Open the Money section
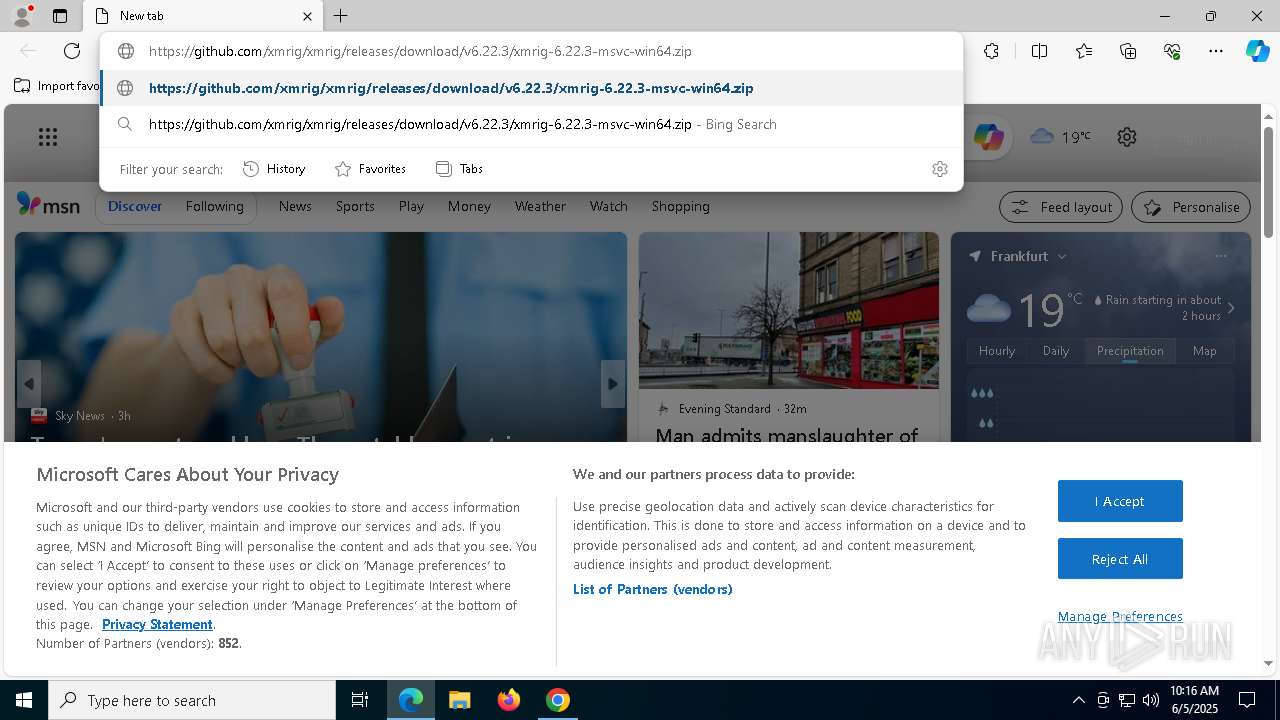The image size is (1280, 720). 469,206
